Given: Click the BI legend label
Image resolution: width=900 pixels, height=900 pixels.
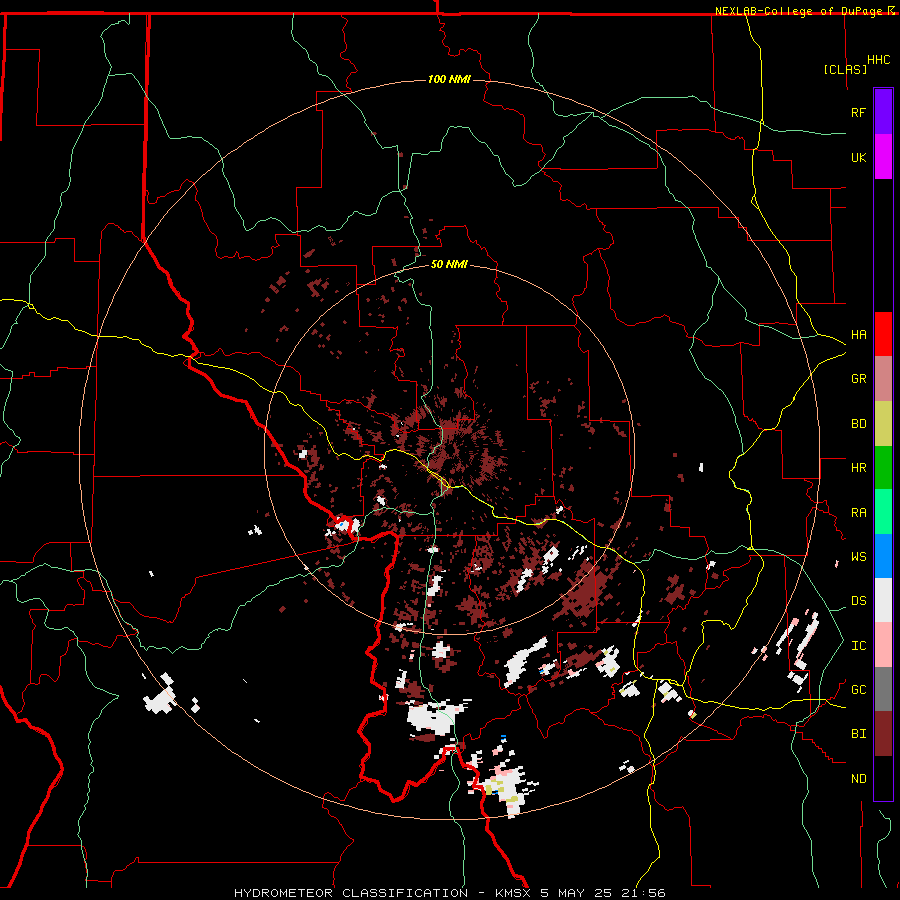Looking at the screenshot, I should 858,734.
